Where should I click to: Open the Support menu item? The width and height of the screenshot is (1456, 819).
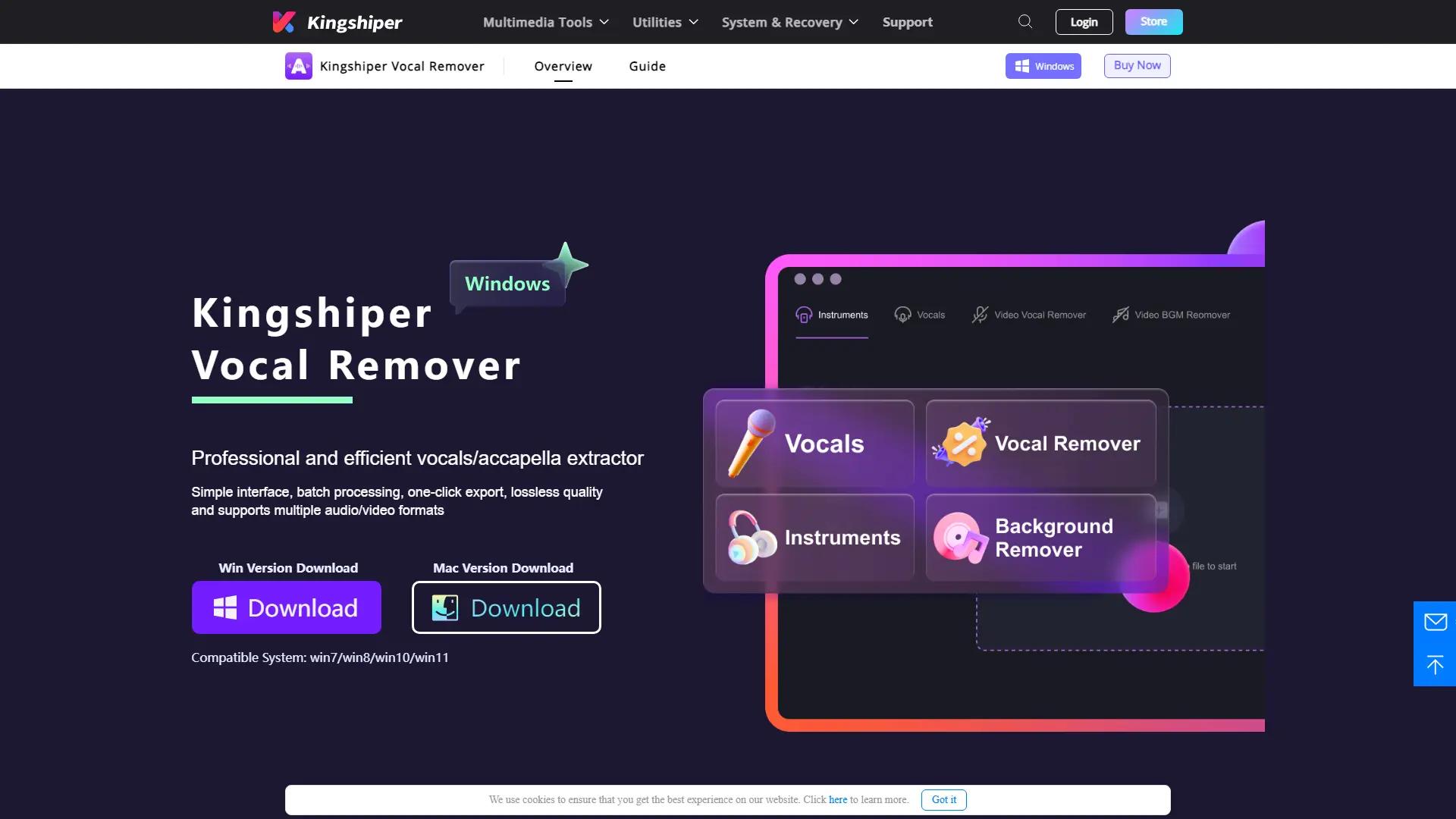tap(907, 22)
